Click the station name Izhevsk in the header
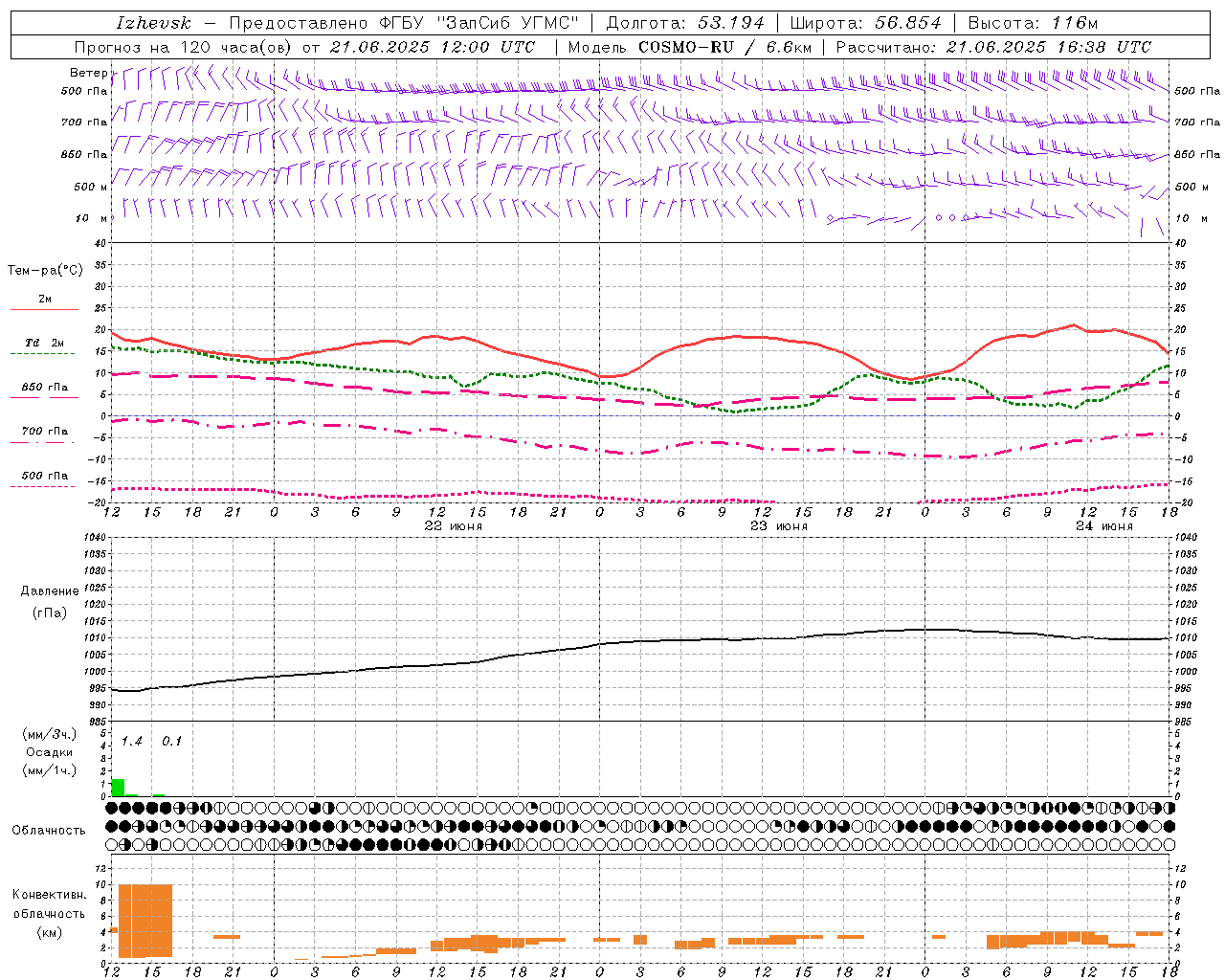 [x=153, y=23]
